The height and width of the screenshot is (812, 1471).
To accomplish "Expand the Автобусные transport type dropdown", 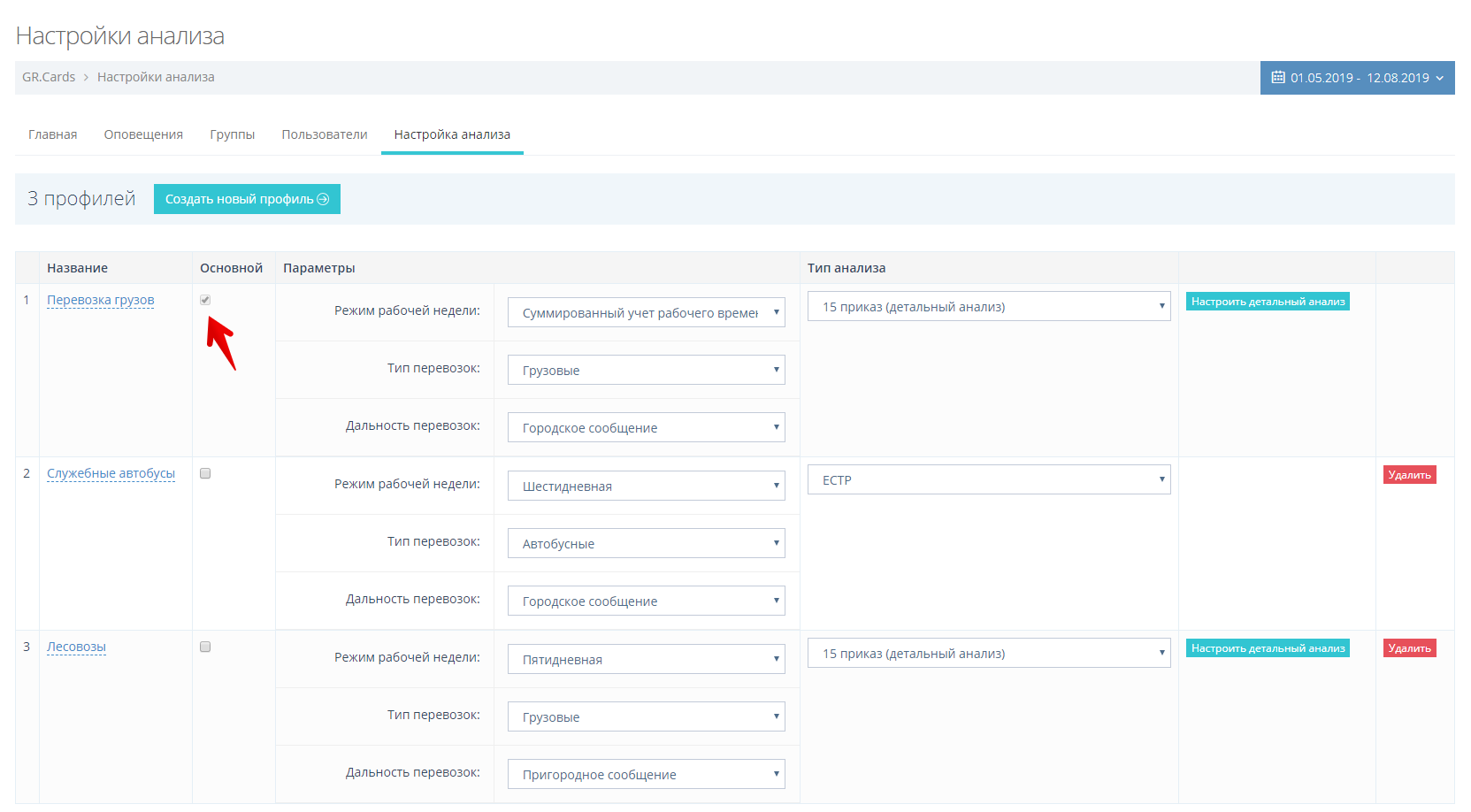I will pyautogui.click(x=646, y=543).
